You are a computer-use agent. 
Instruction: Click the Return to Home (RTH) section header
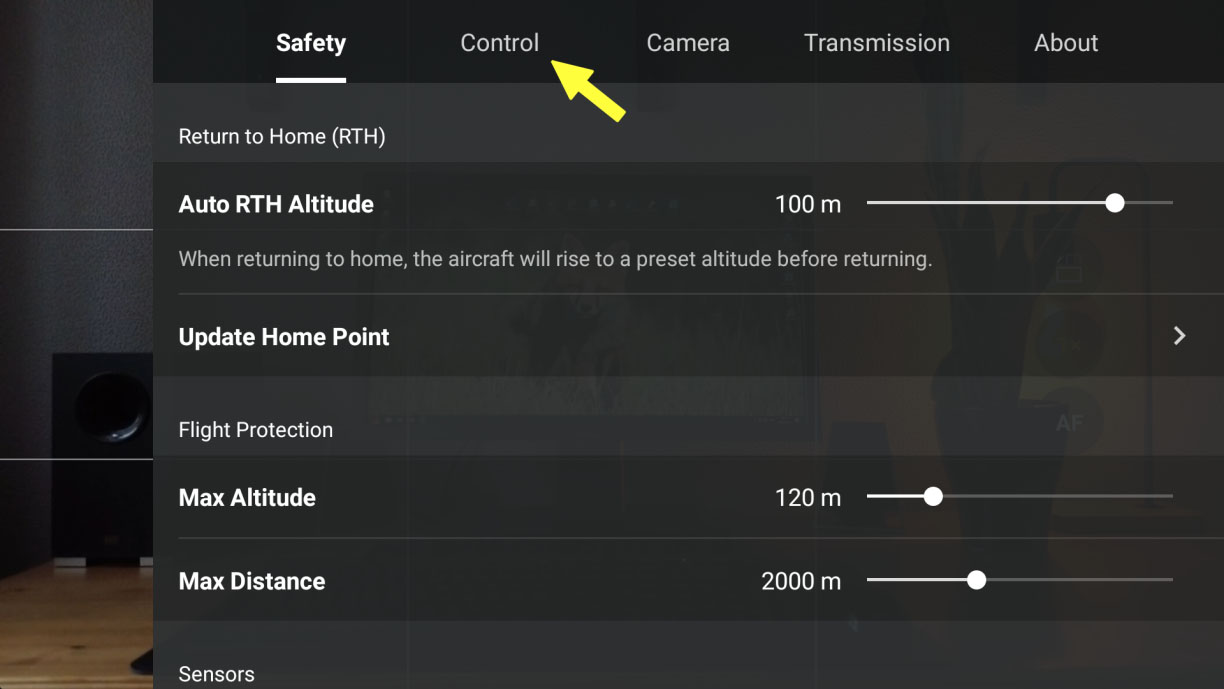(282, 136)
